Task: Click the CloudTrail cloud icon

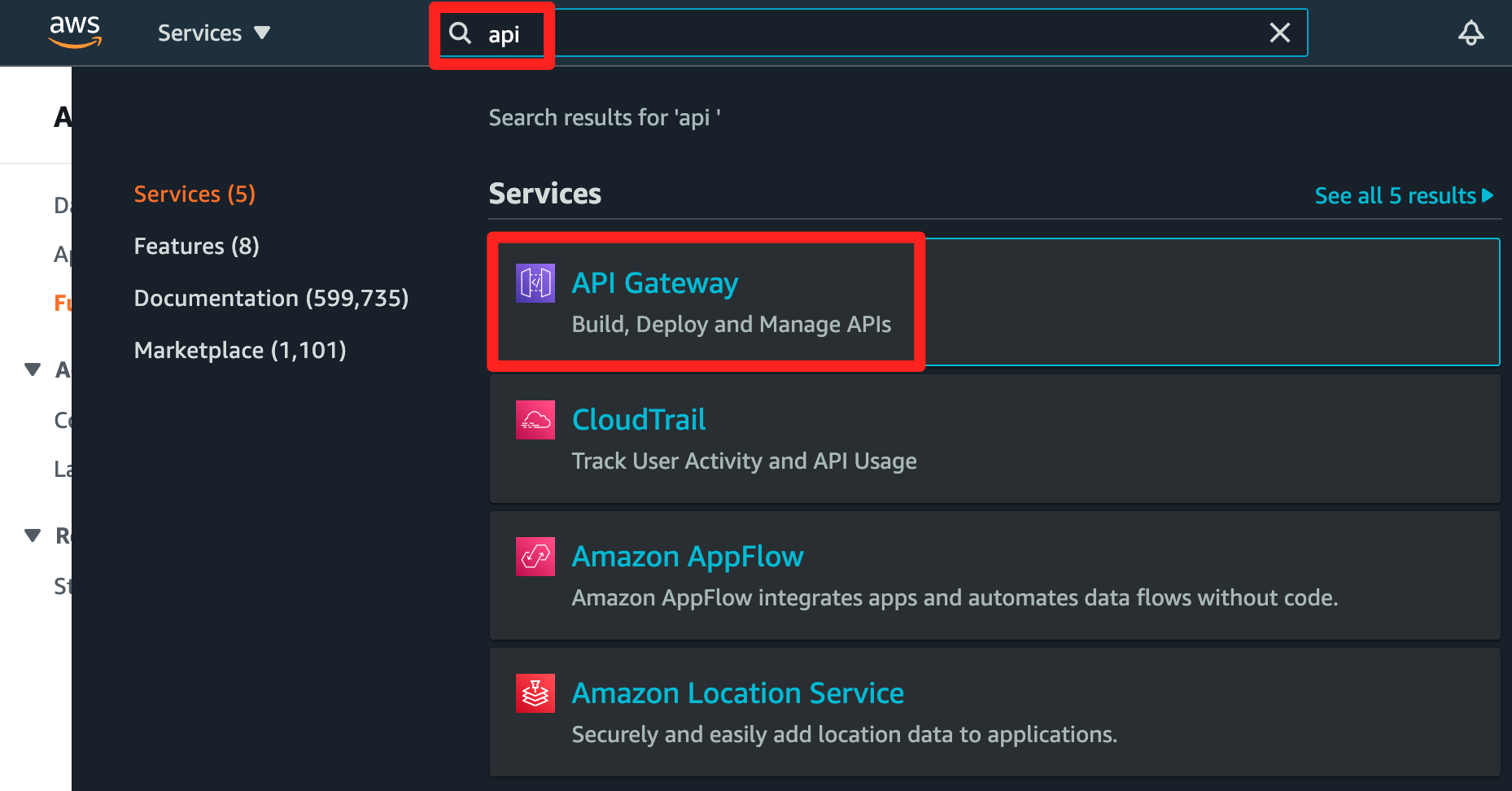Action: (535, 420)
